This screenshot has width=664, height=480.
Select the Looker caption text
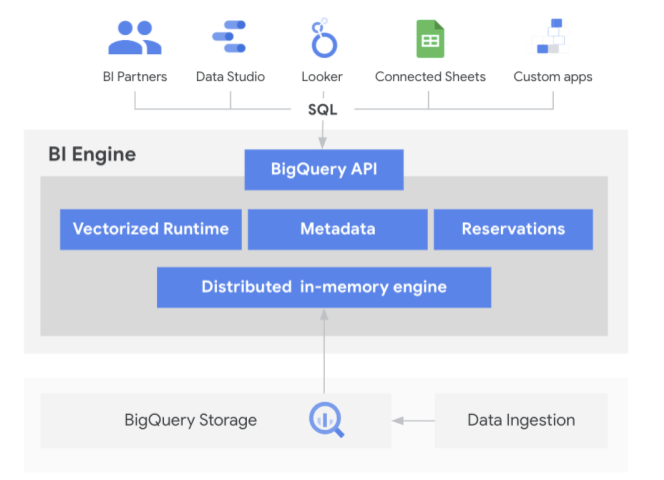point(322,77)
